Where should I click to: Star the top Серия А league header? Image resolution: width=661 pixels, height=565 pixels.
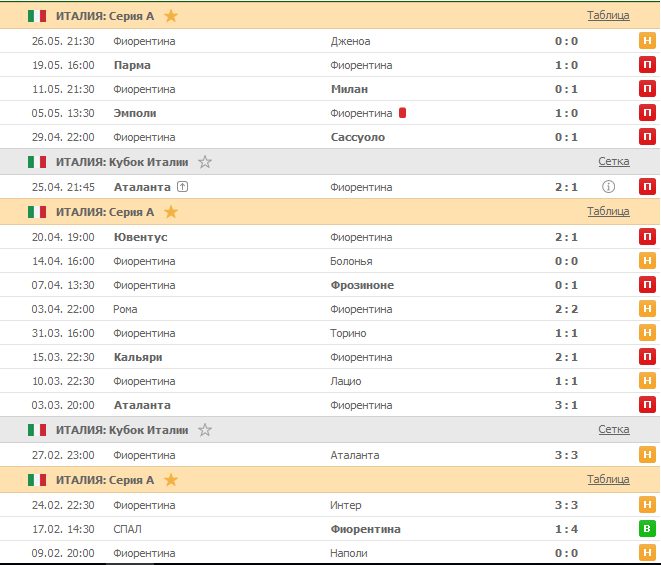171,16
